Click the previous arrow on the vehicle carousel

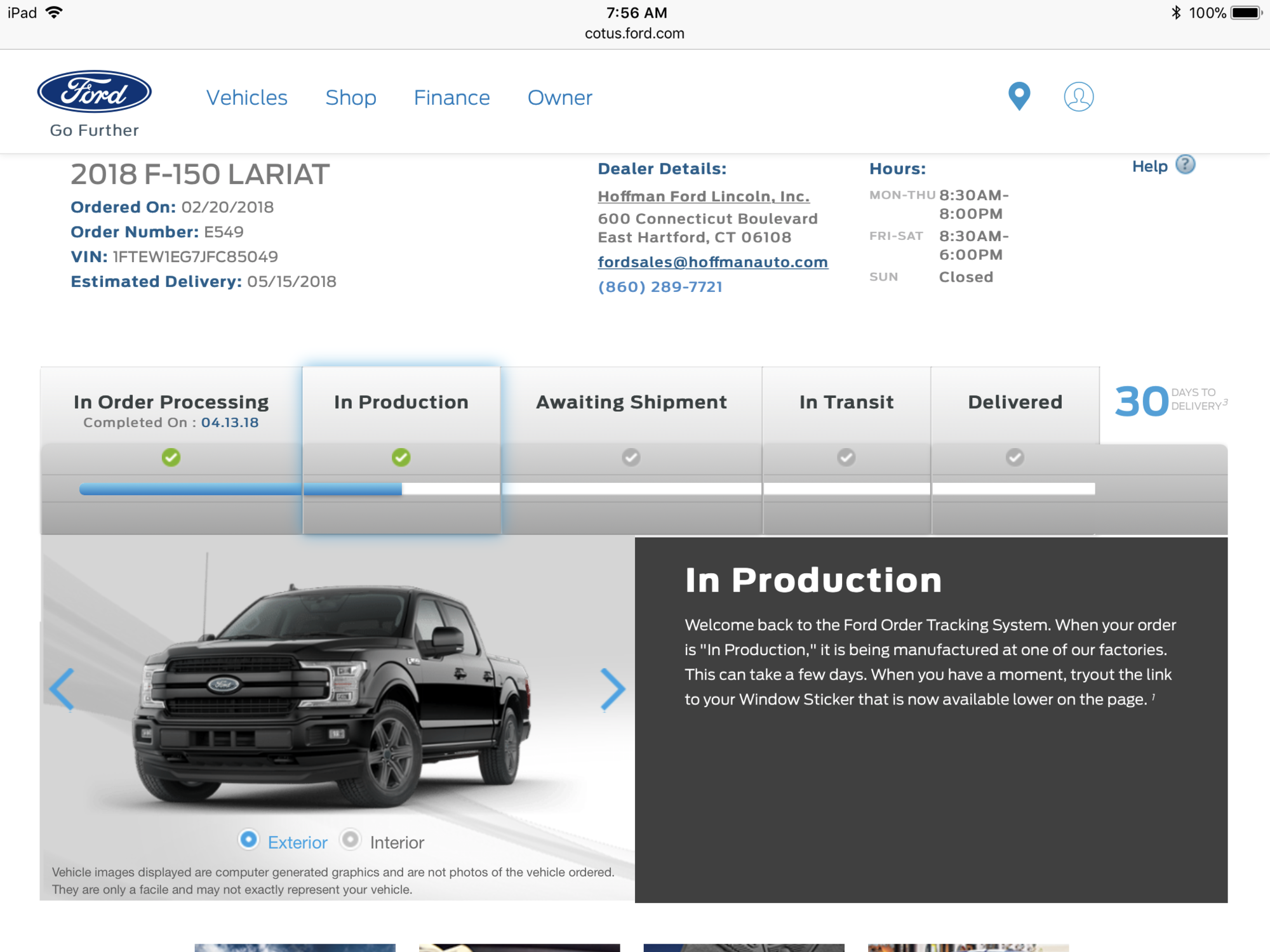pyautogui.click(x=62, y=689)
